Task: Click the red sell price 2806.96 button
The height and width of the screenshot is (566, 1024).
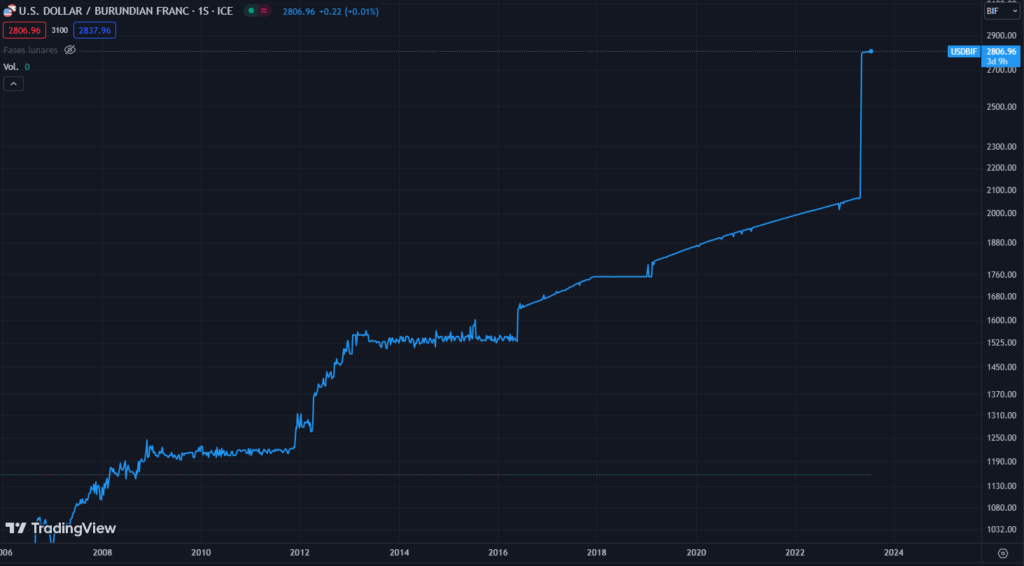Action: 24,31
